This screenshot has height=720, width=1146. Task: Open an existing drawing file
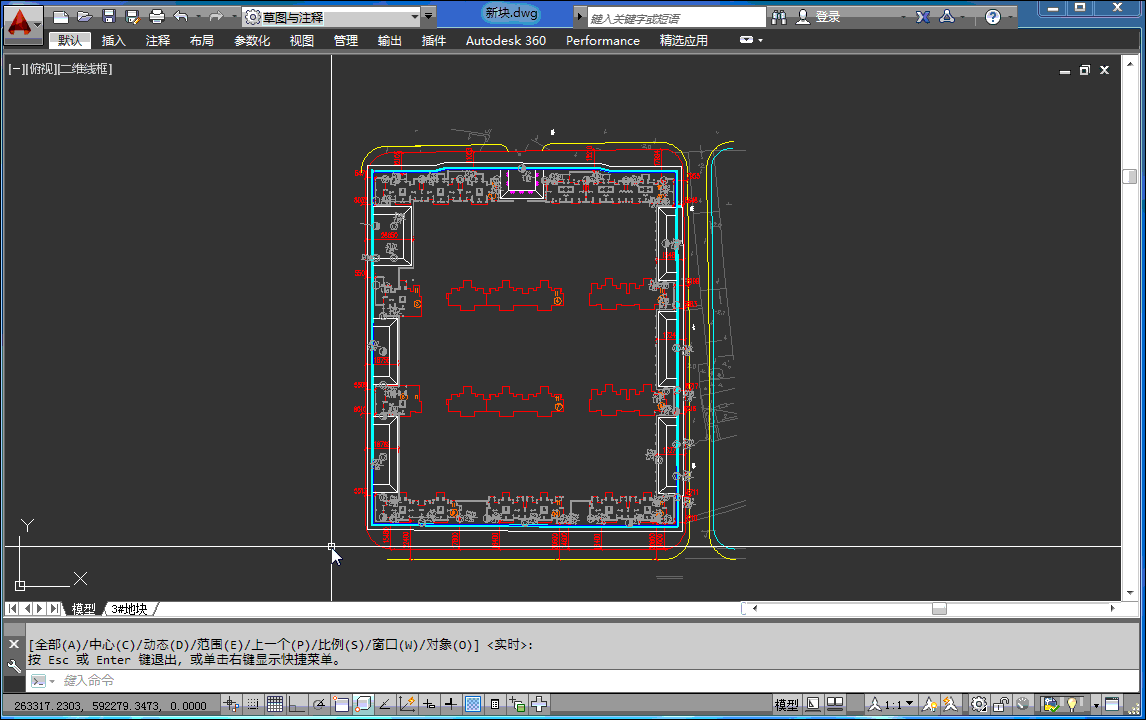[x=85, y=16]
